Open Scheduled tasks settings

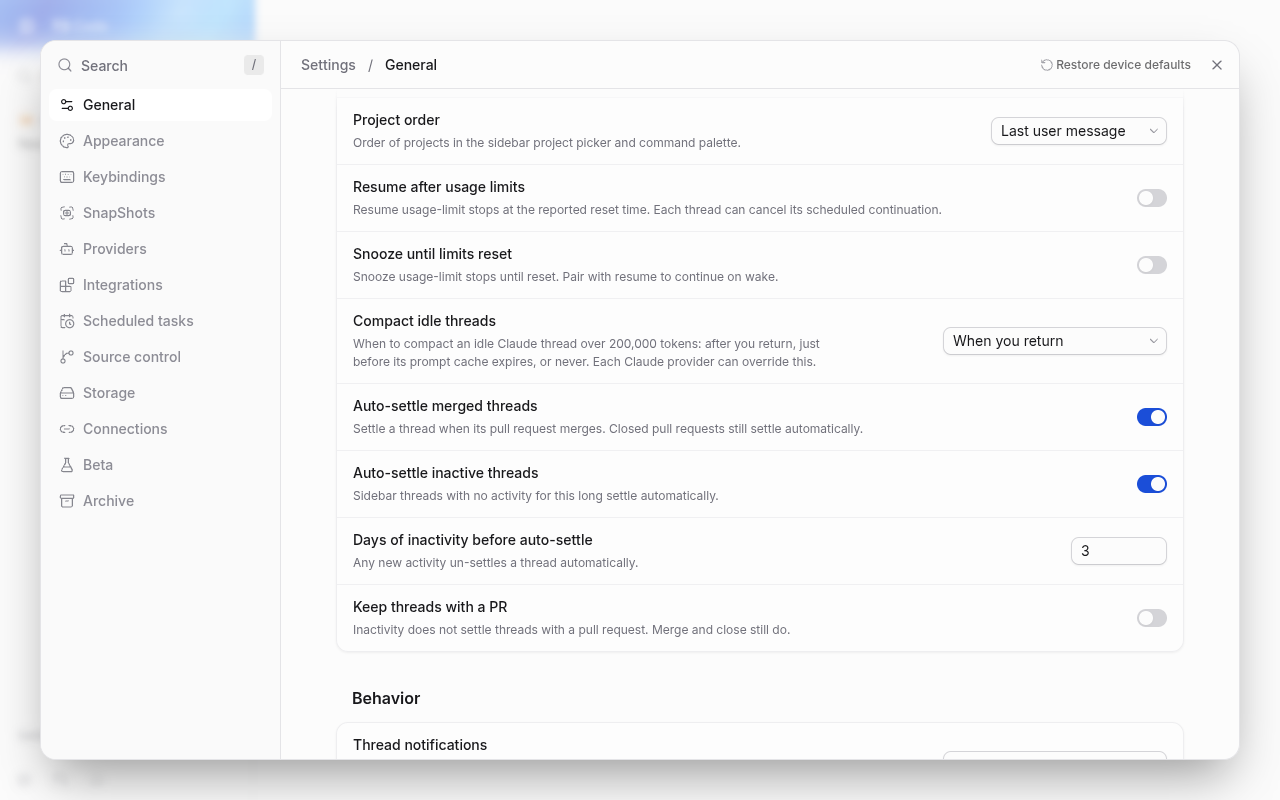pyautogui.click(x=160, y=321)
